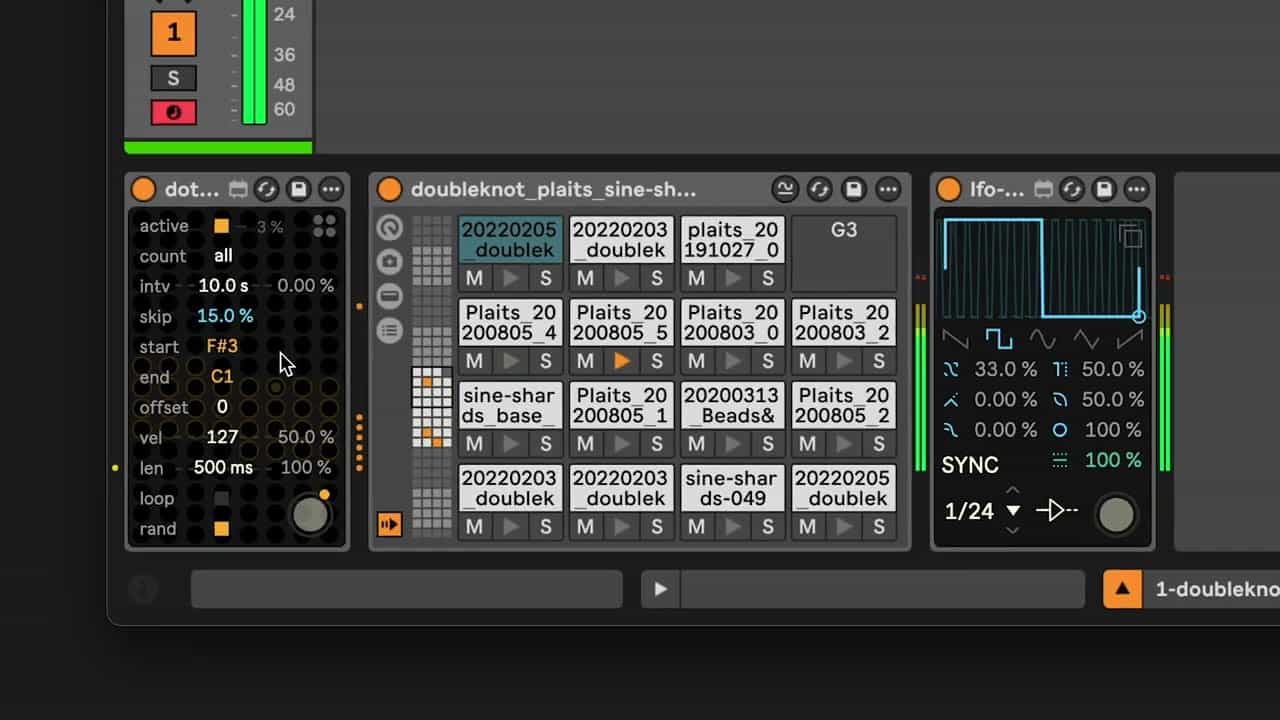Open the 'count' all dropdown menu
1280x720 pixels.
tap(223, 256)
